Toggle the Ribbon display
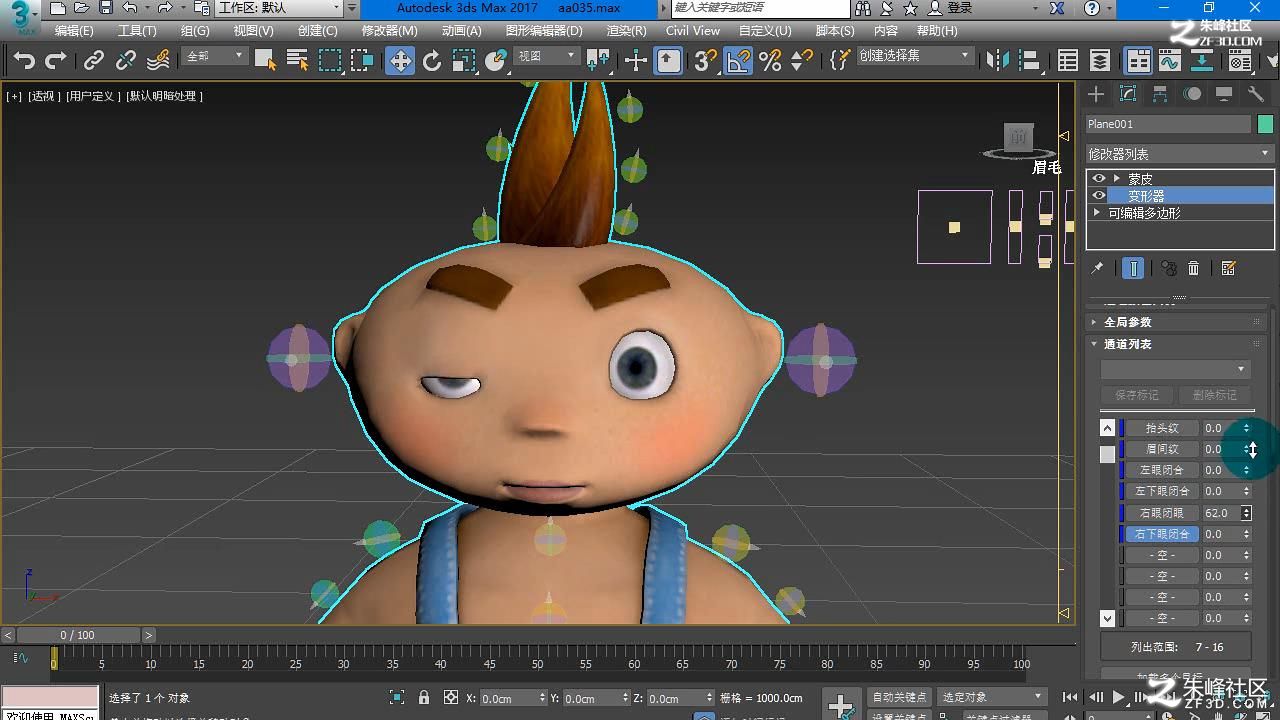The image size is (1280, 720). (1138, 61)
